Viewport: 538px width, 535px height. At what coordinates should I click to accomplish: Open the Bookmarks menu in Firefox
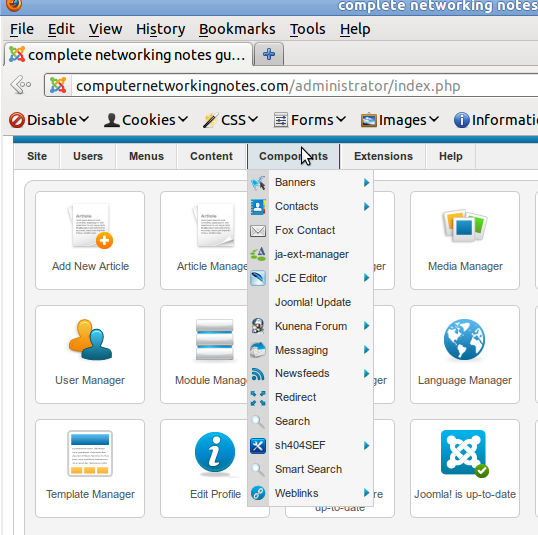coord(237,29)
